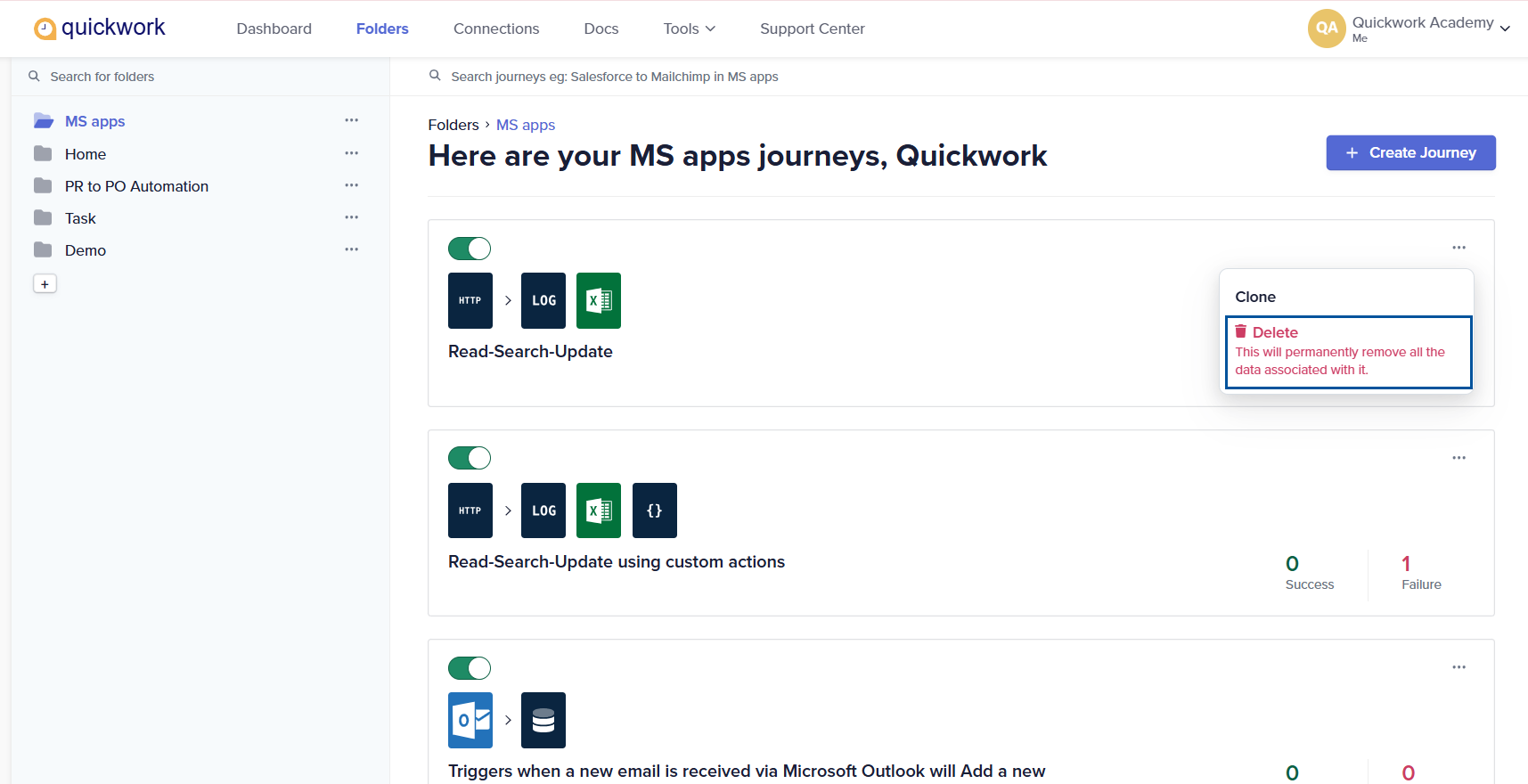Viewport: 1528px width, 784px height.
Task: Open Read-Search-Update using custom actions title
Action: [617, 561]
